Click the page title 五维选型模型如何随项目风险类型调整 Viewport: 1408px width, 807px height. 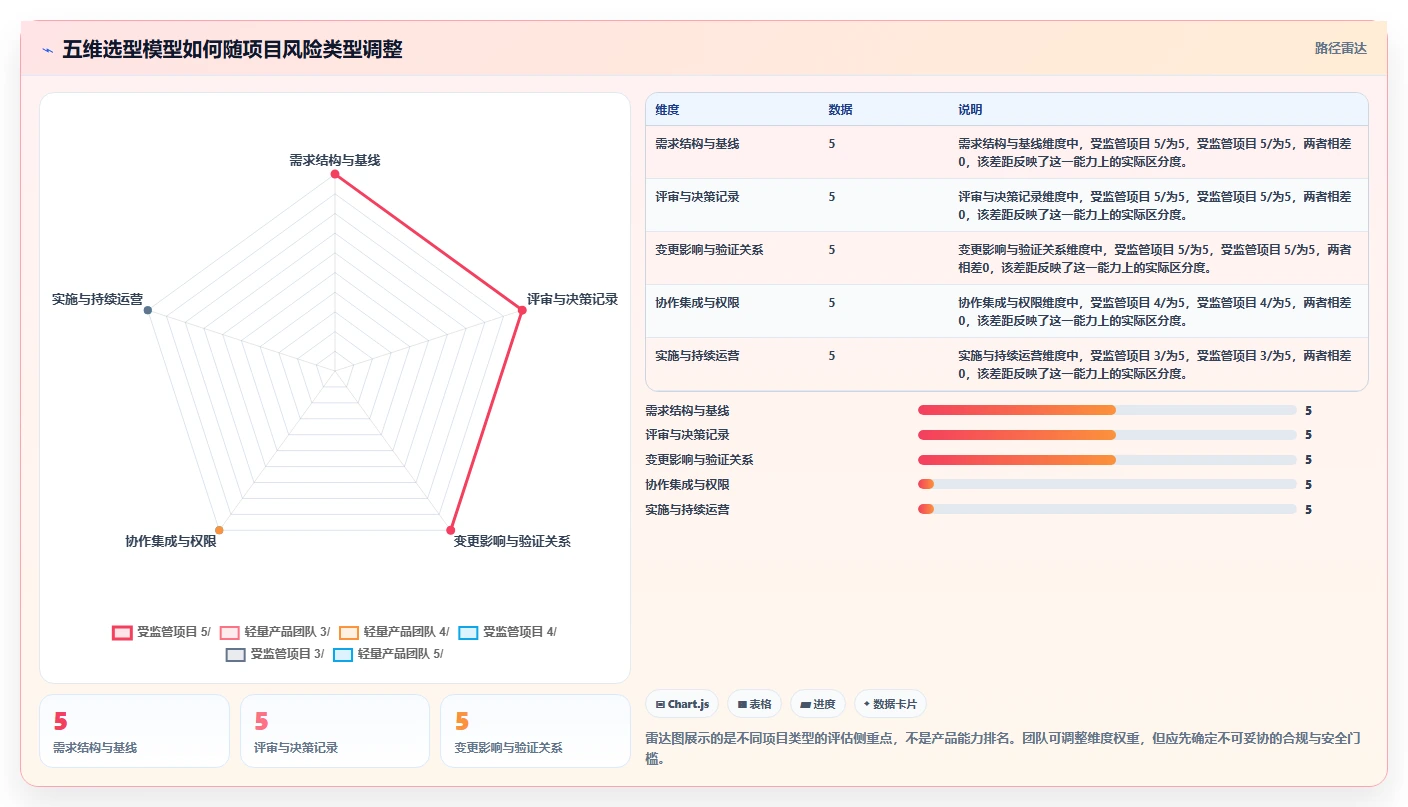coord(232,49)
